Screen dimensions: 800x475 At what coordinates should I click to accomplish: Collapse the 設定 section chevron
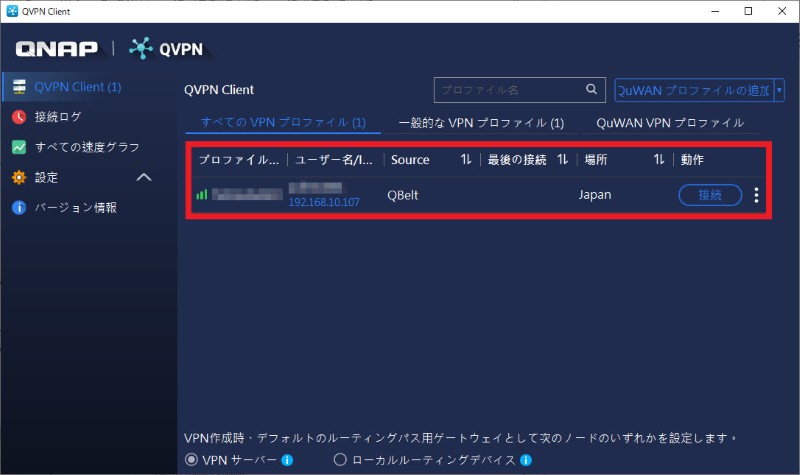pos(143,177)
